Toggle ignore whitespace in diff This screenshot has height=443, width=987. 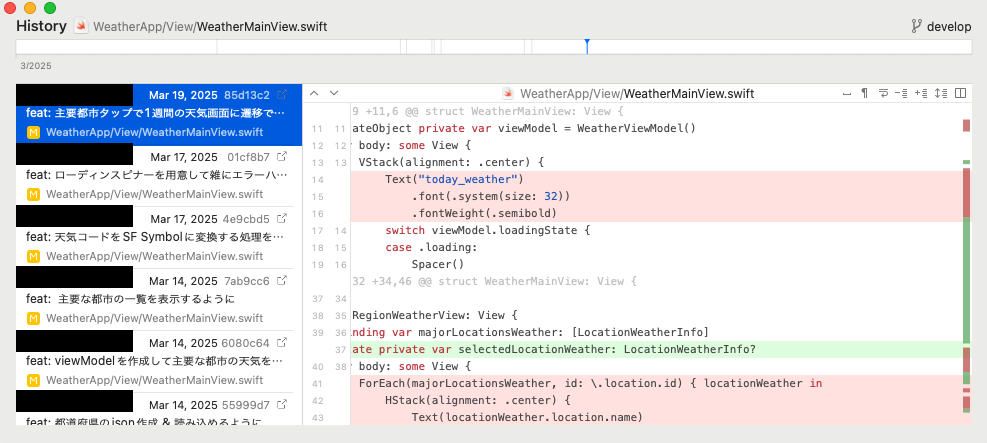[x=847, y=94]
